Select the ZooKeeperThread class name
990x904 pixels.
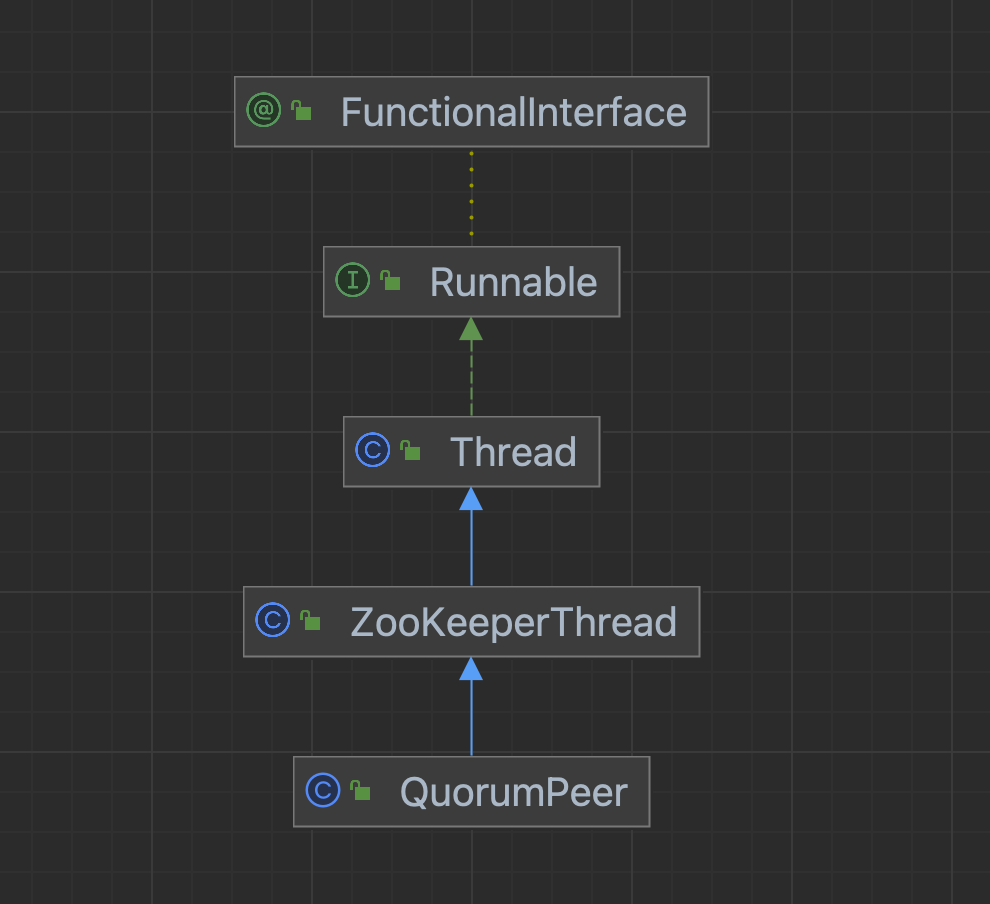(x=513, y=622)
